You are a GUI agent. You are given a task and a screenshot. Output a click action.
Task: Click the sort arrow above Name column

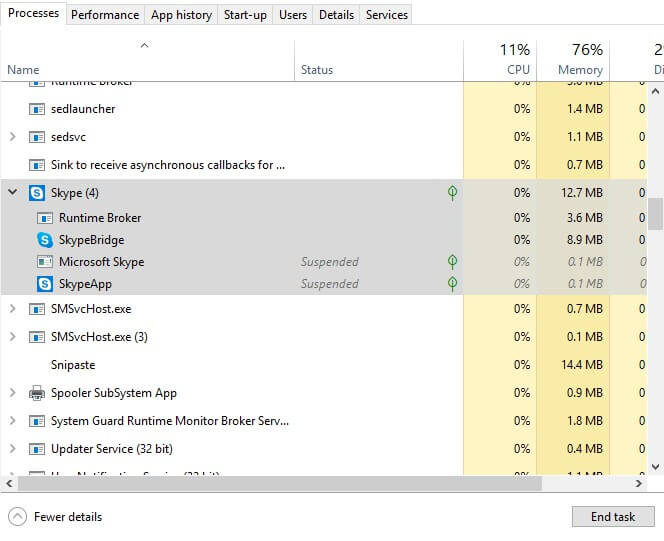tap(144, 45)
